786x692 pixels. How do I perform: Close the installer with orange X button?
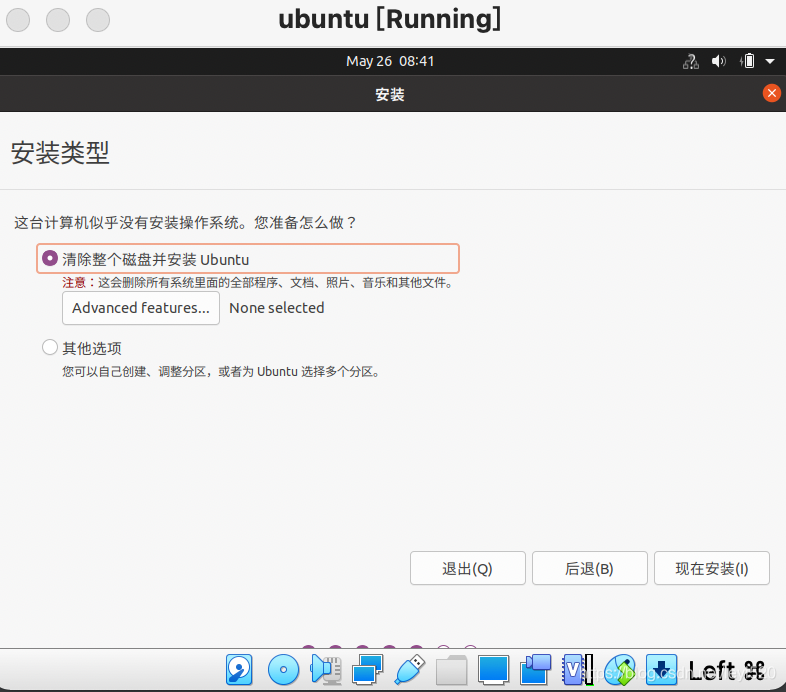(x=771, y=93)
